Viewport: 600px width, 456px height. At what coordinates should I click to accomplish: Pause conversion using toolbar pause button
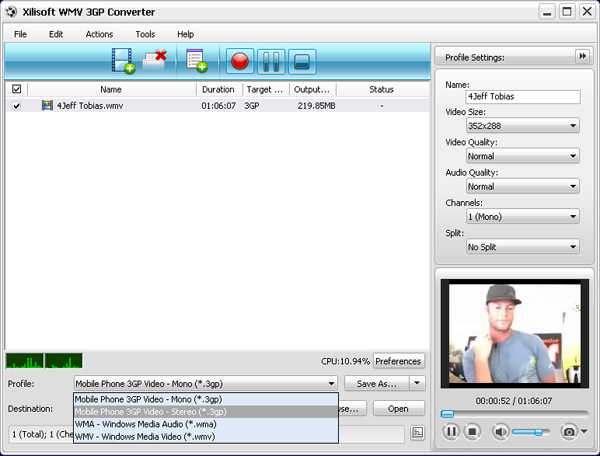(x=271, y=61)
